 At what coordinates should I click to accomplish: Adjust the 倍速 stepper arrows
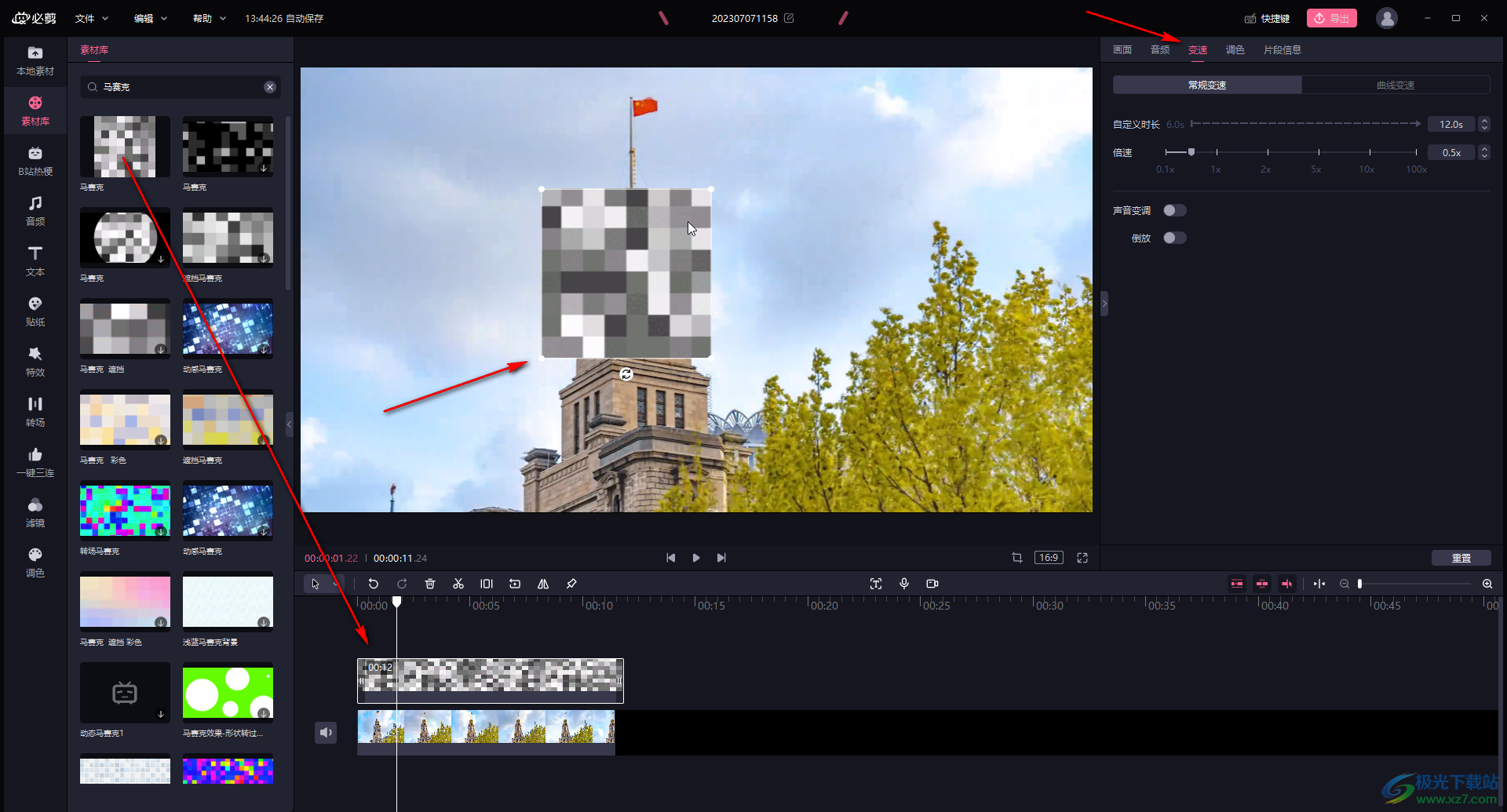pos(1484,152)
